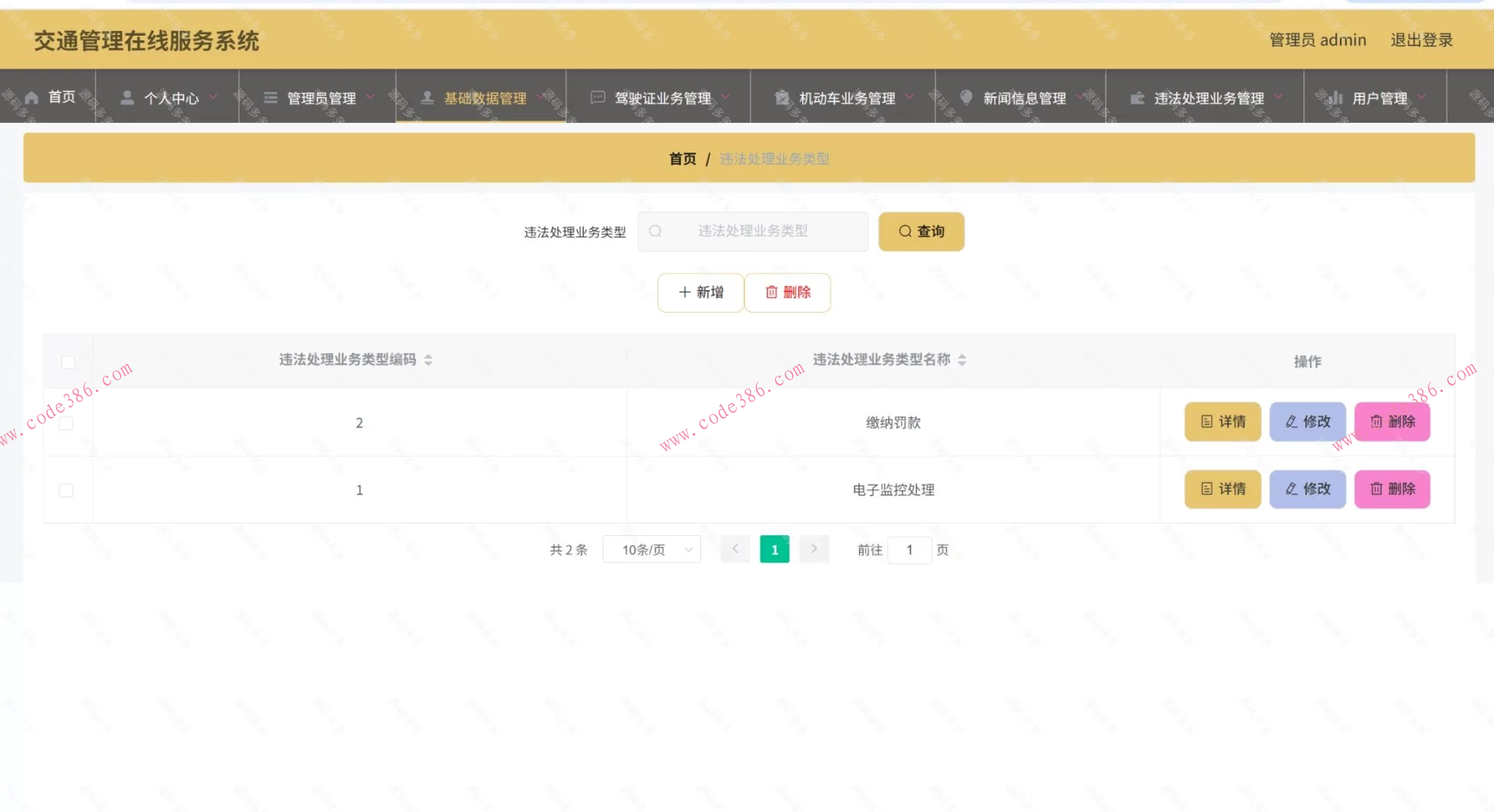The width and height of the screenshot is (1494, 812).
Task: Click the magnifier icon inside the search field
Action: pos(655,231)
